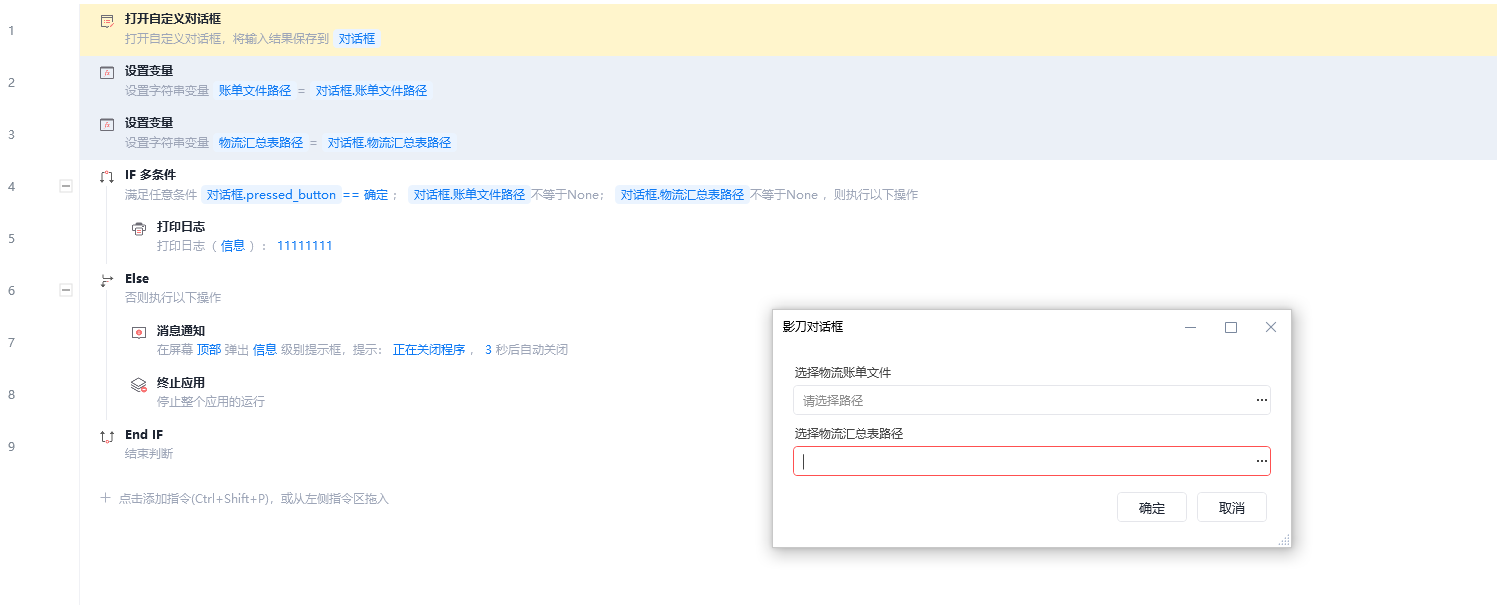
Task: Browse for 物流账单文件 with the ellipsis button
Action: 1262,400
